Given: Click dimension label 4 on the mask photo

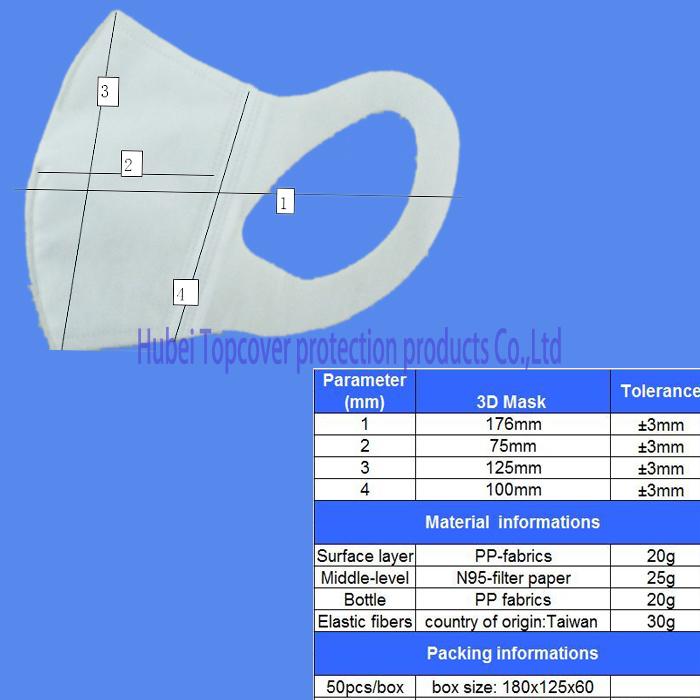Looking at the screenshot, I should 185,292.
